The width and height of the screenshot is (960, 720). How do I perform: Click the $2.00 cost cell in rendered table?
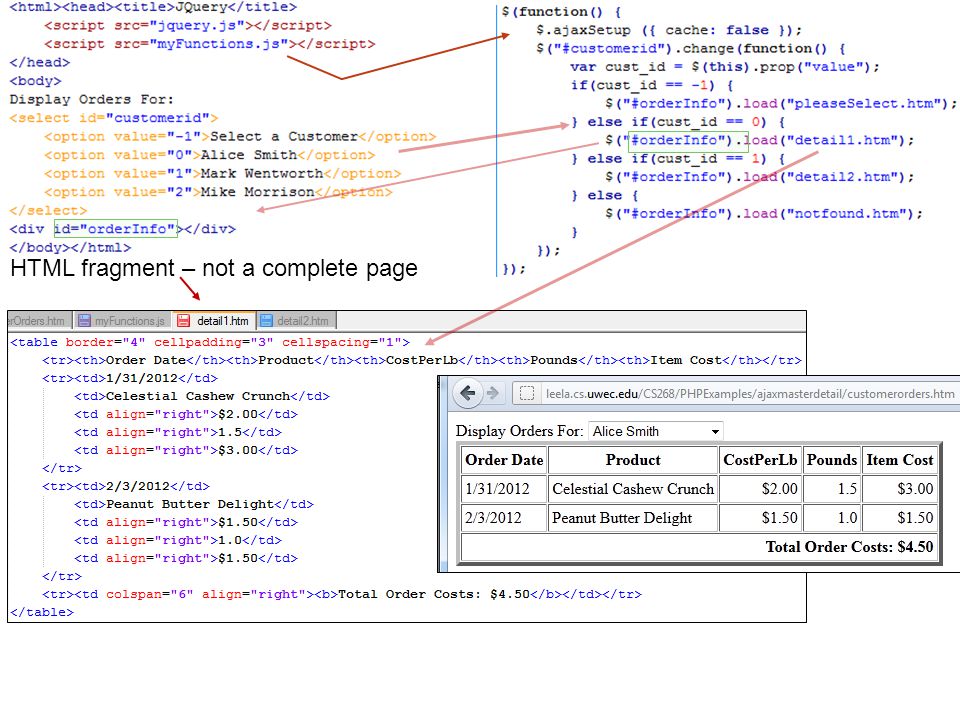click(x=760, y=489)
